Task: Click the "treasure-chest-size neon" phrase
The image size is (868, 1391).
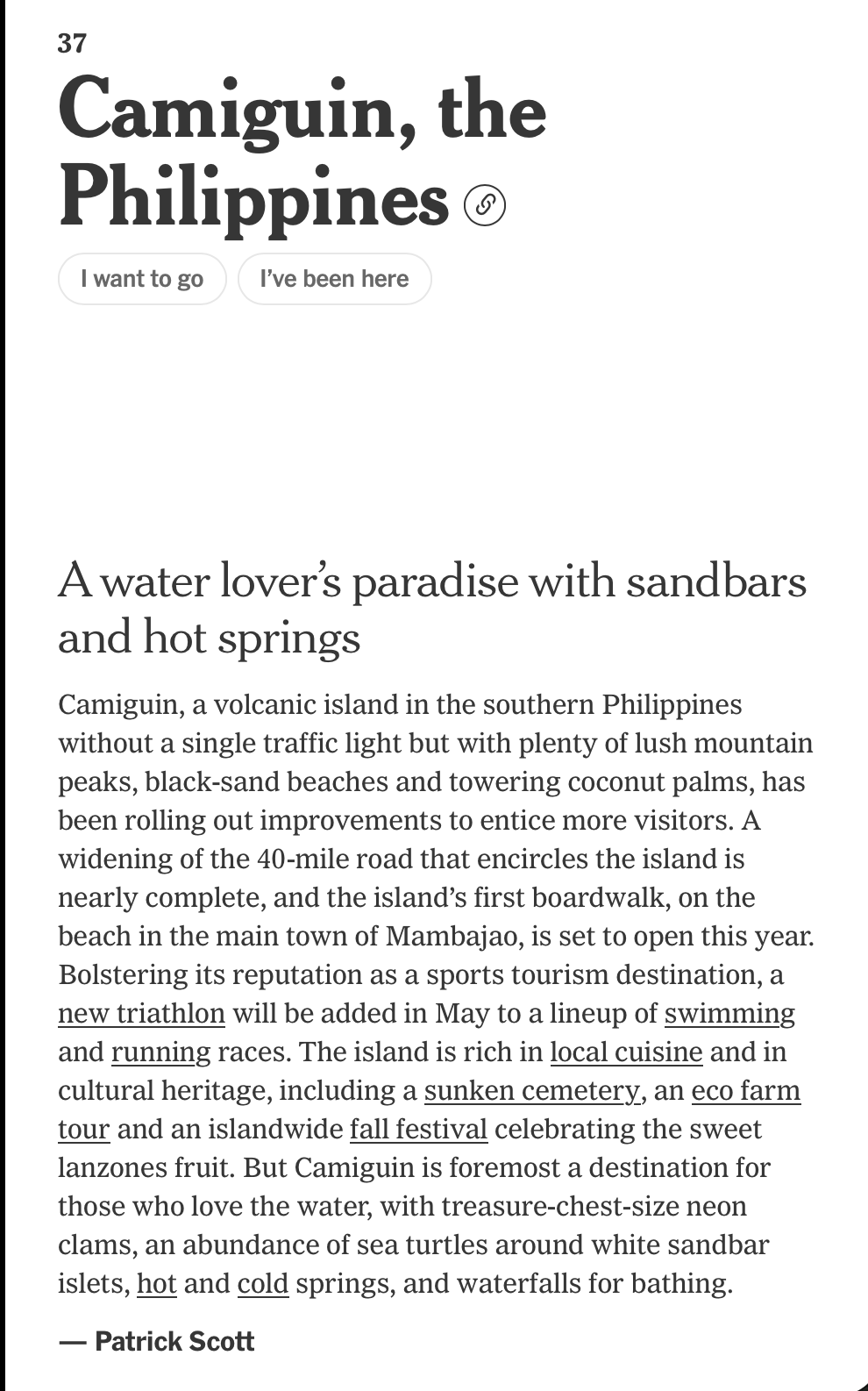Action: point(594,1206)
